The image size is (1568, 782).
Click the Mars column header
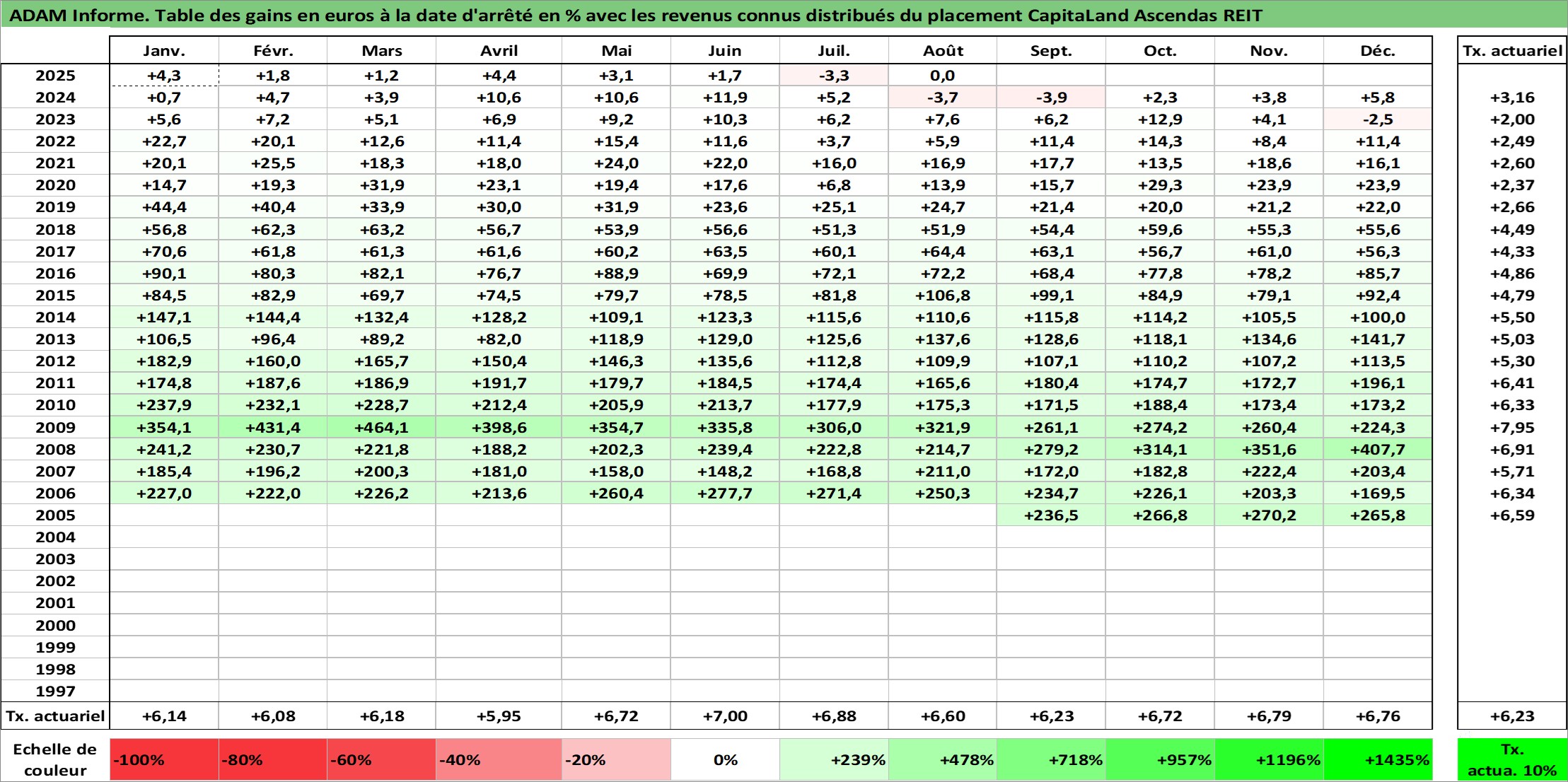tap(382, 51)
